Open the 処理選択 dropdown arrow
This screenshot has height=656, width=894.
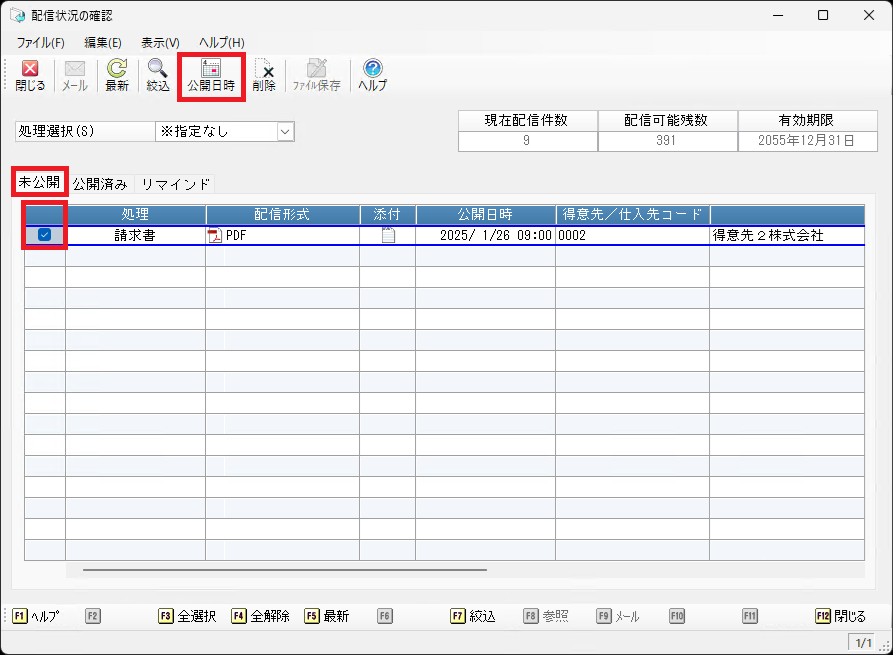coord(285,132)
